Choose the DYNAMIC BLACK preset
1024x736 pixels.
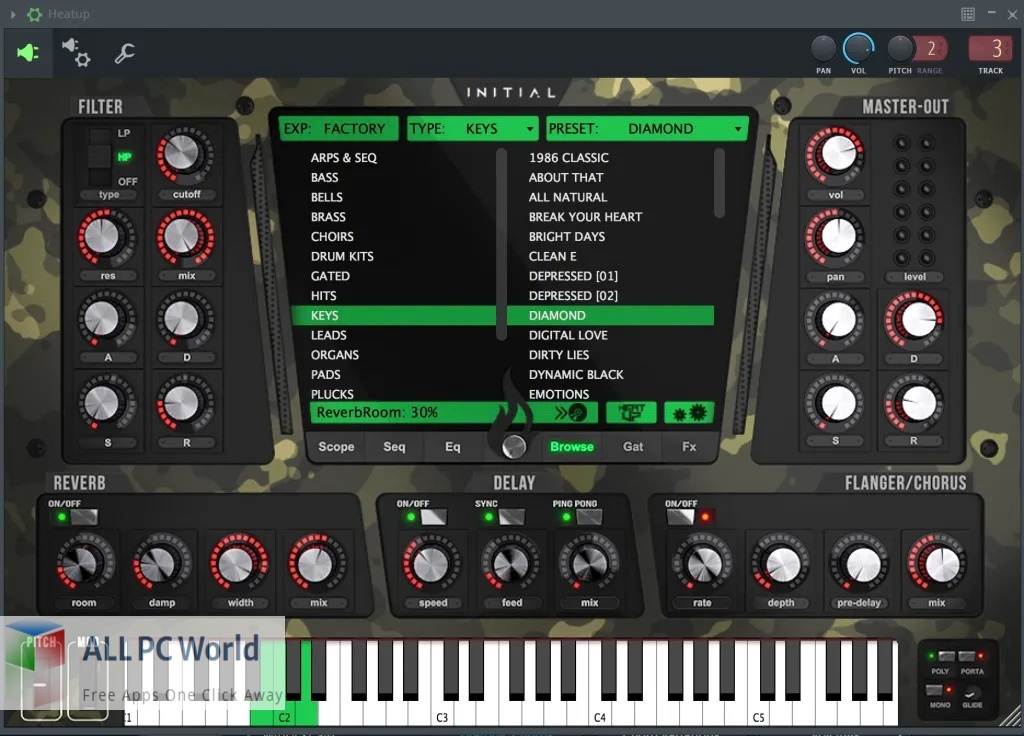pyautogui.click(x=576, y=374)
